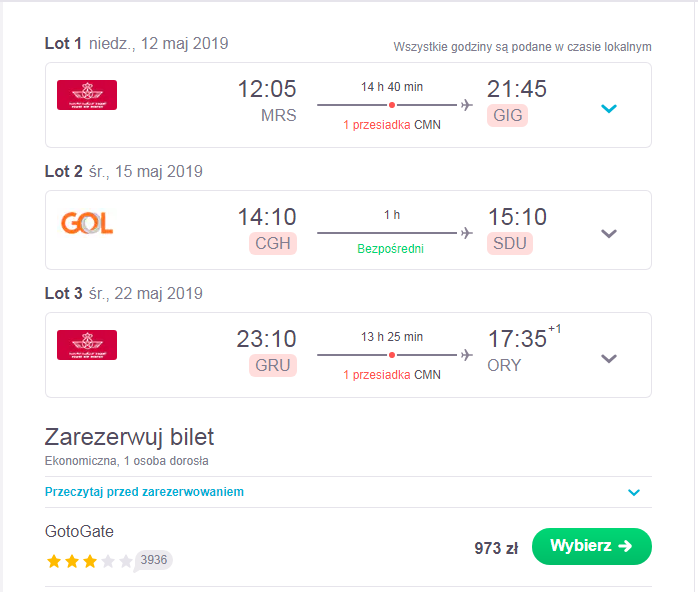The image size is (698, 592).
Task: Click the 3936 reviews count bubble
Action: (154, 560)
